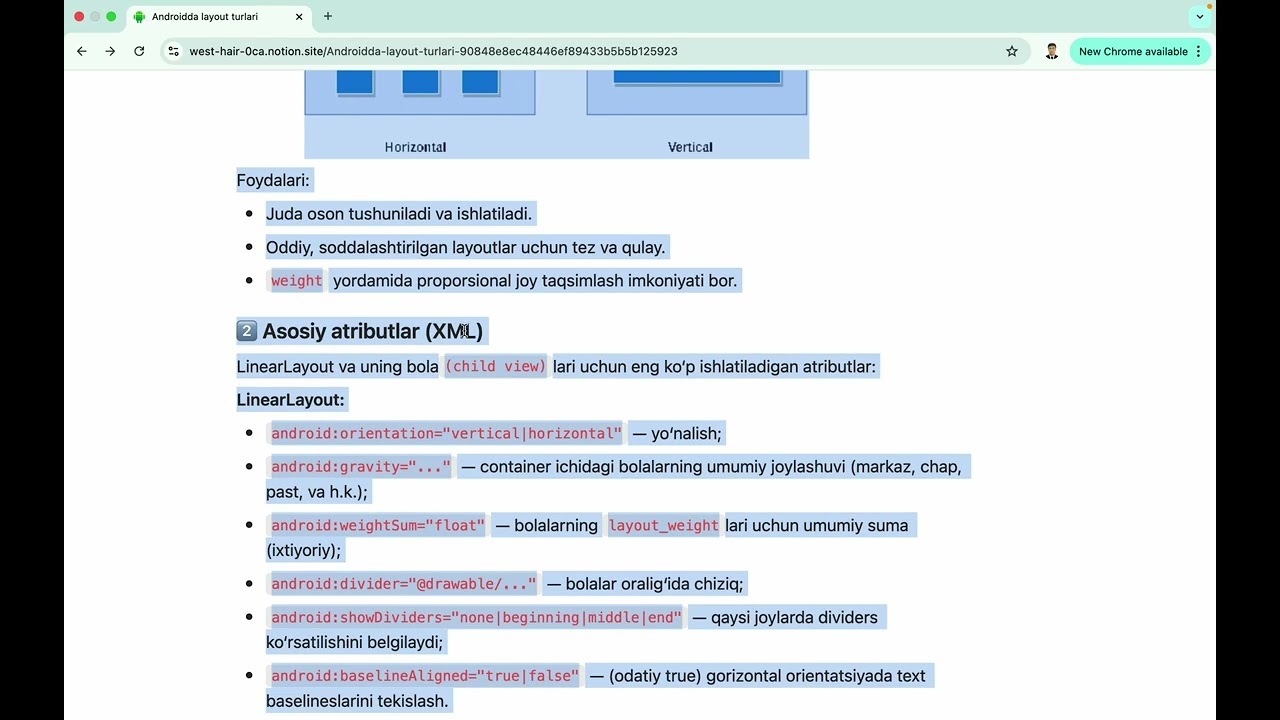Screen dimensions: 1280x720
Task: Click the Foydalari: heading text
Action: [x=273, y=180]
